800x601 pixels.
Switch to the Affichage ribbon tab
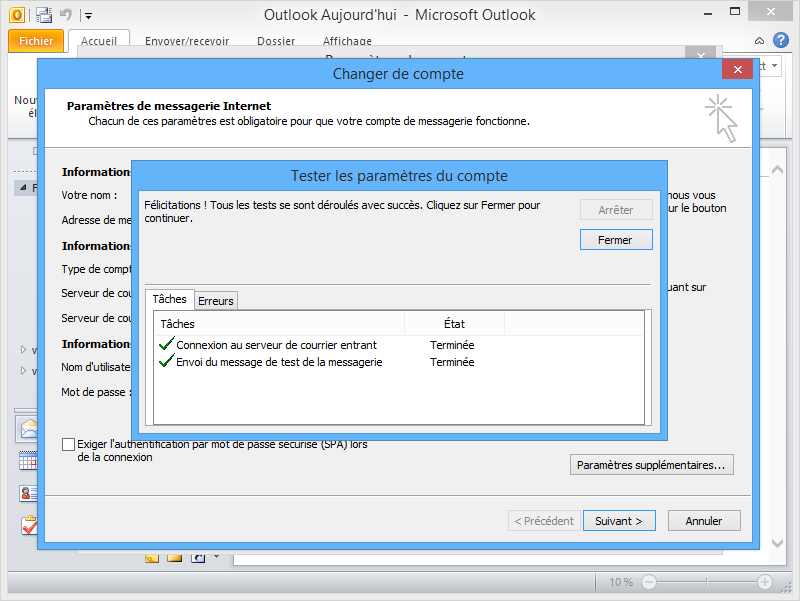click(x=347, y=41)
